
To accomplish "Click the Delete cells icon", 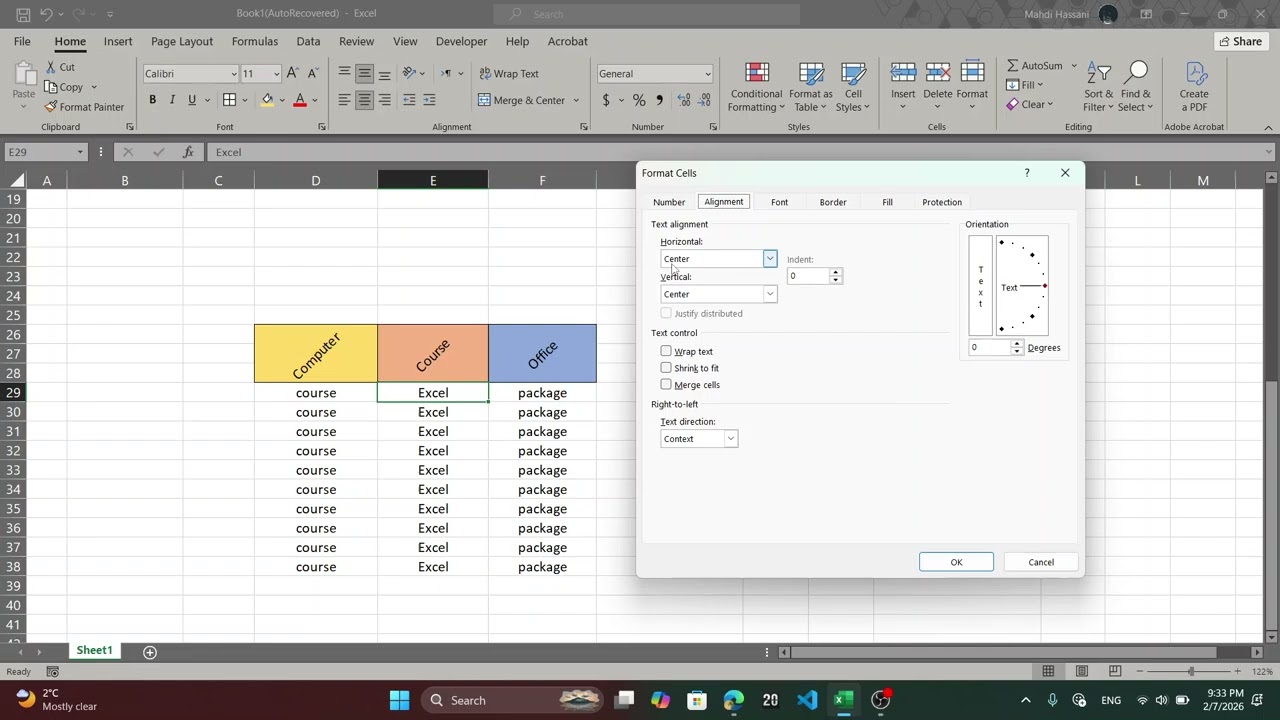I will (x=938, y=73).
